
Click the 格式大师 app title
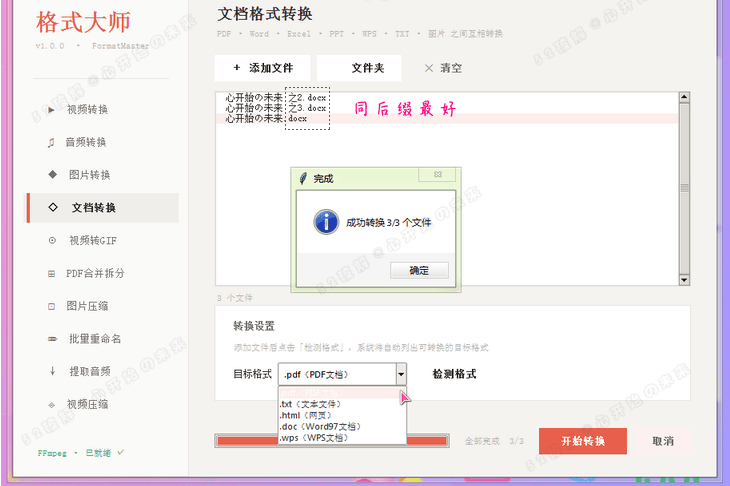(83, 22)
